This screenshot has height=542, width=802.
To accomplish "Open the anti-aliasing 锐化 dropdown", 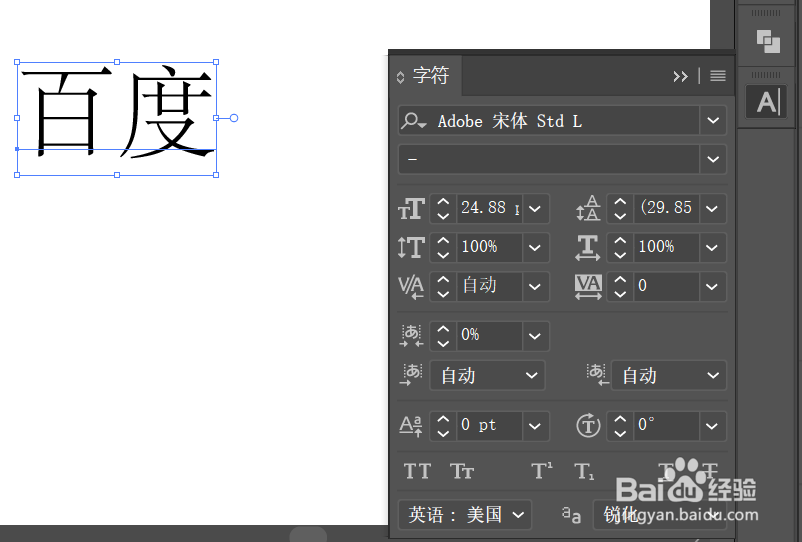I will 660,515.
